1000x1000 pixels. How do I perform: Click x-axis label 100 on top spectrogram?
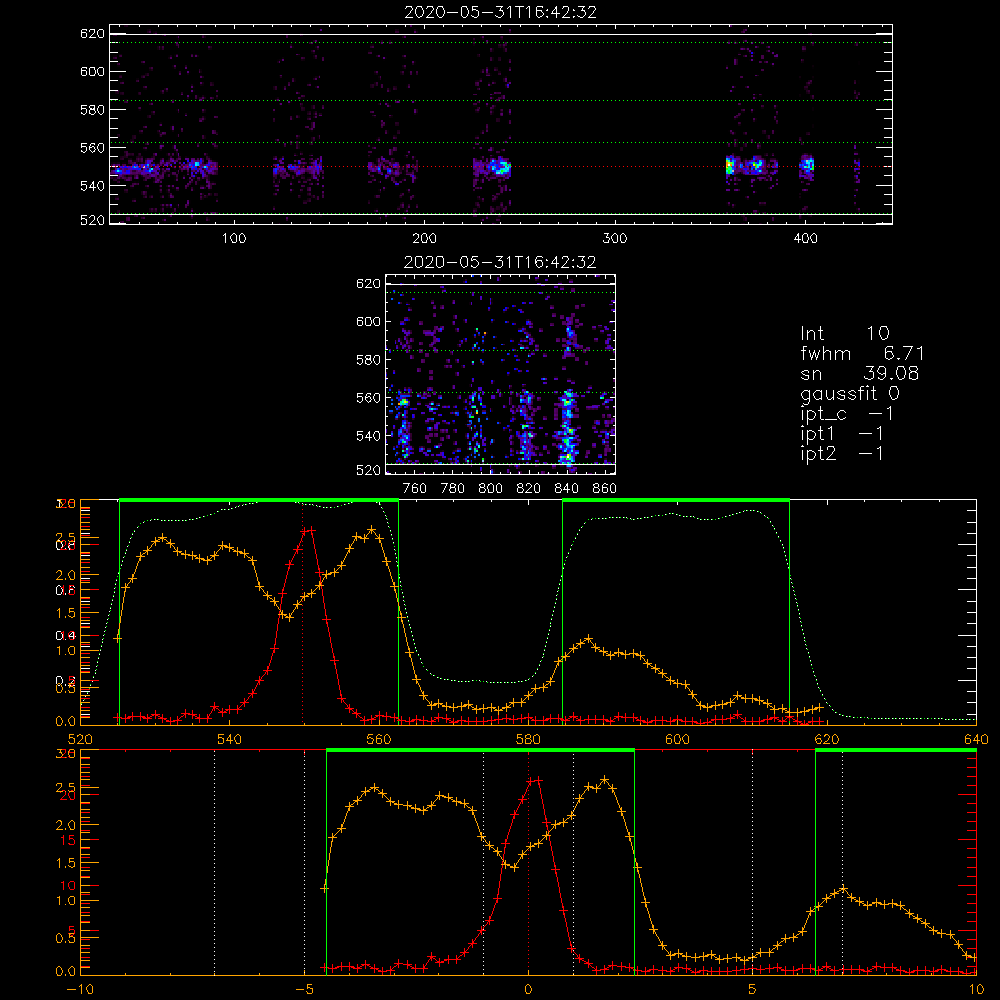(234, 239)
